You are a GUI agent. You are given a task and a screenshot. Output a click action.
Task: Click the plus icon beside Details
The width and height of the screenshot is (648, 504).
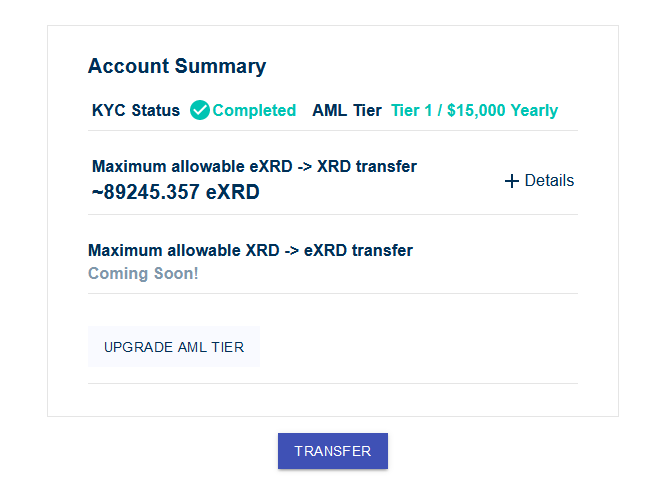click(x=512, y=181)
